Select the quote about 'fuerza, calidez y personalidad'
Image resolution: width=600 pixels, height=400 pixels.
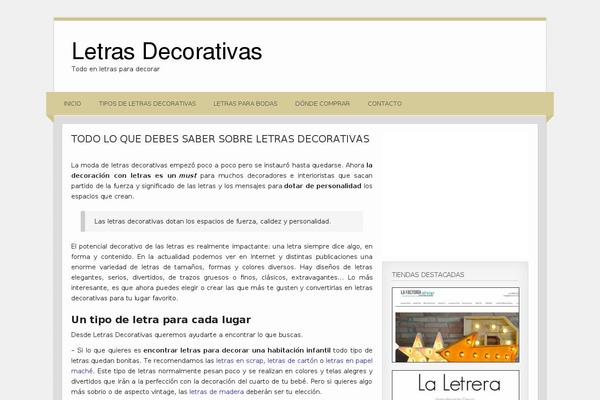pos(222,221)
